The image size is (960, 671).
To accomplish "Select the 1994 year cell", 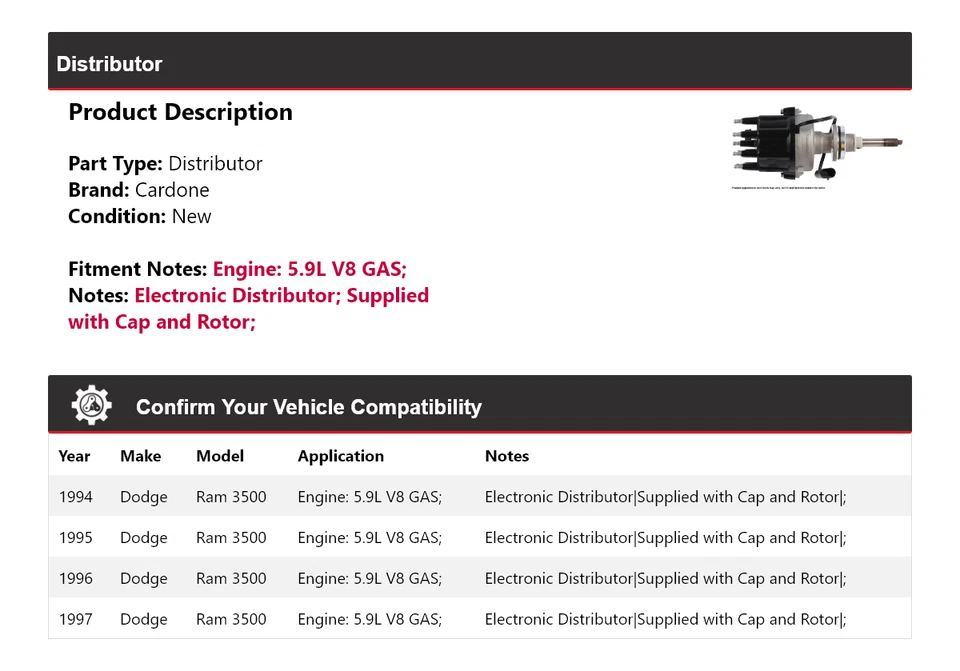I will point(75,497).
